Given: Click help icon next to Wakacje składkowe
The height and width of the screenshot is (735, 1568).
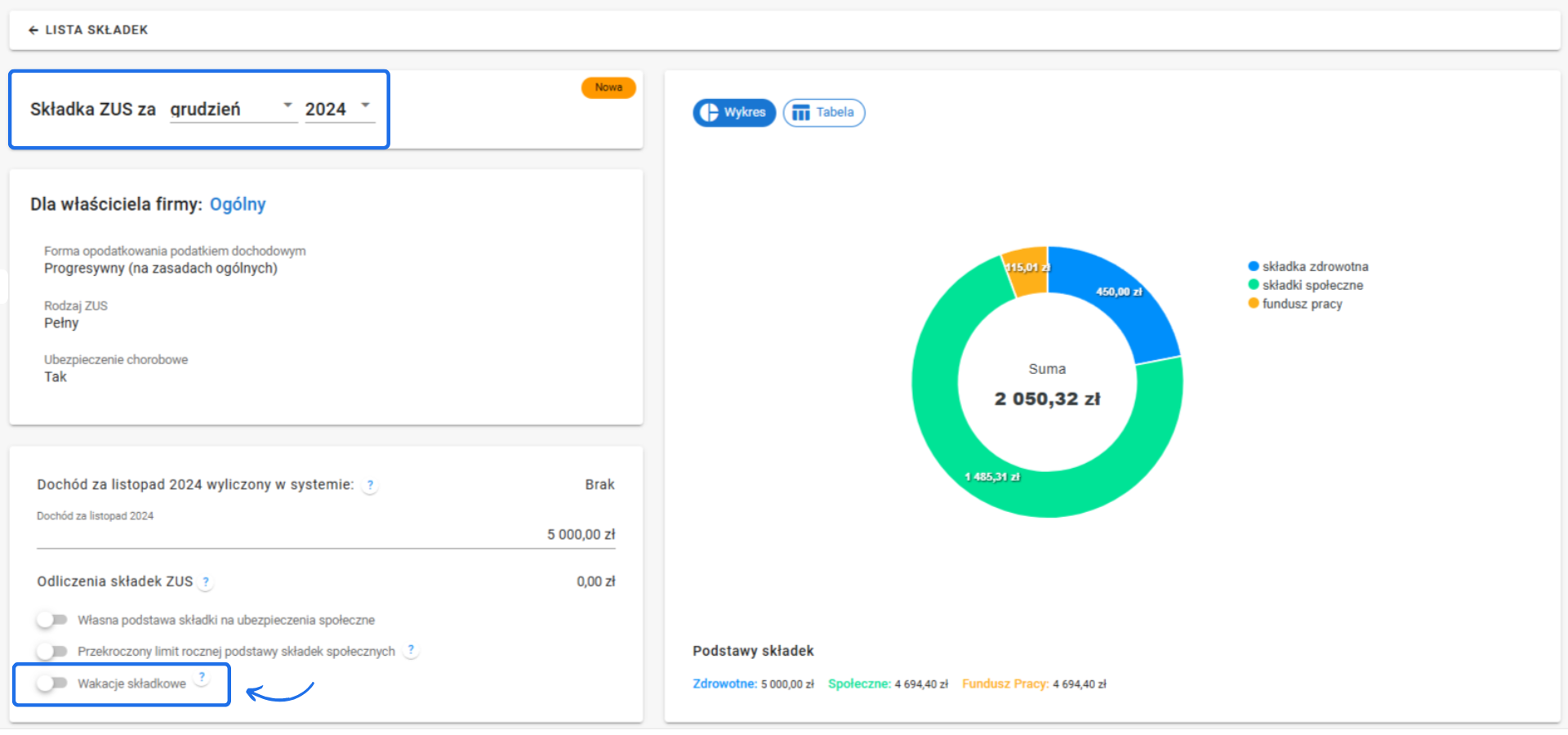Looking at the screenshot, I should (202, 677).
